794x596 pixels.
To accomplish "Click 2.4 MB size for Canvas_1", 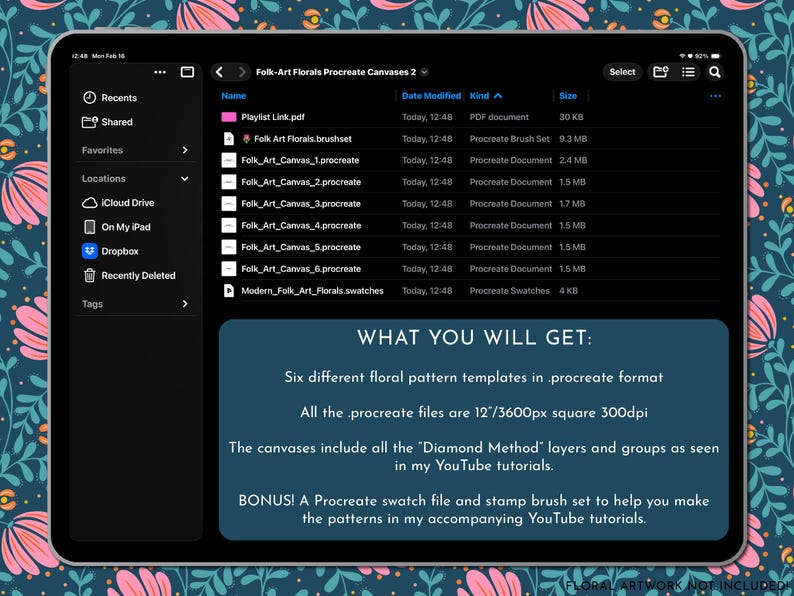I will tap(573, 161).
